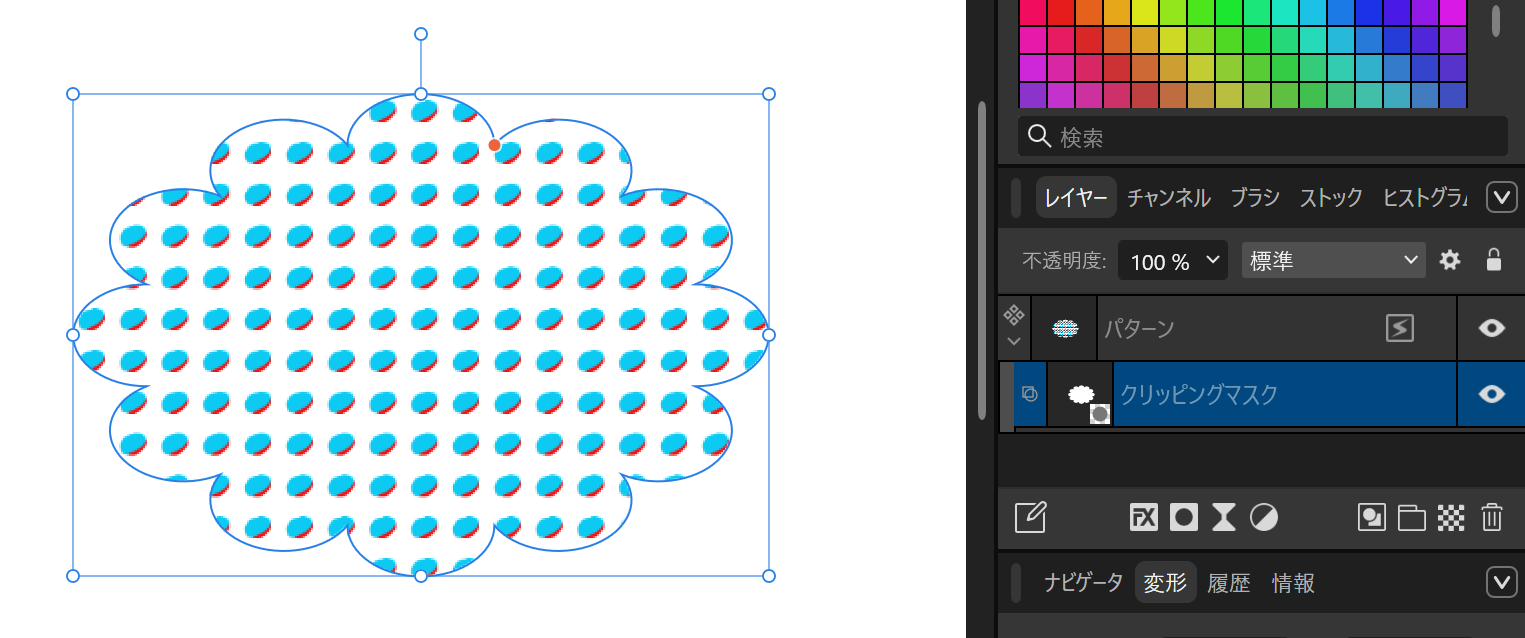
Task: Collapse the パターン layer chevron
Action: click(1014, 341)
